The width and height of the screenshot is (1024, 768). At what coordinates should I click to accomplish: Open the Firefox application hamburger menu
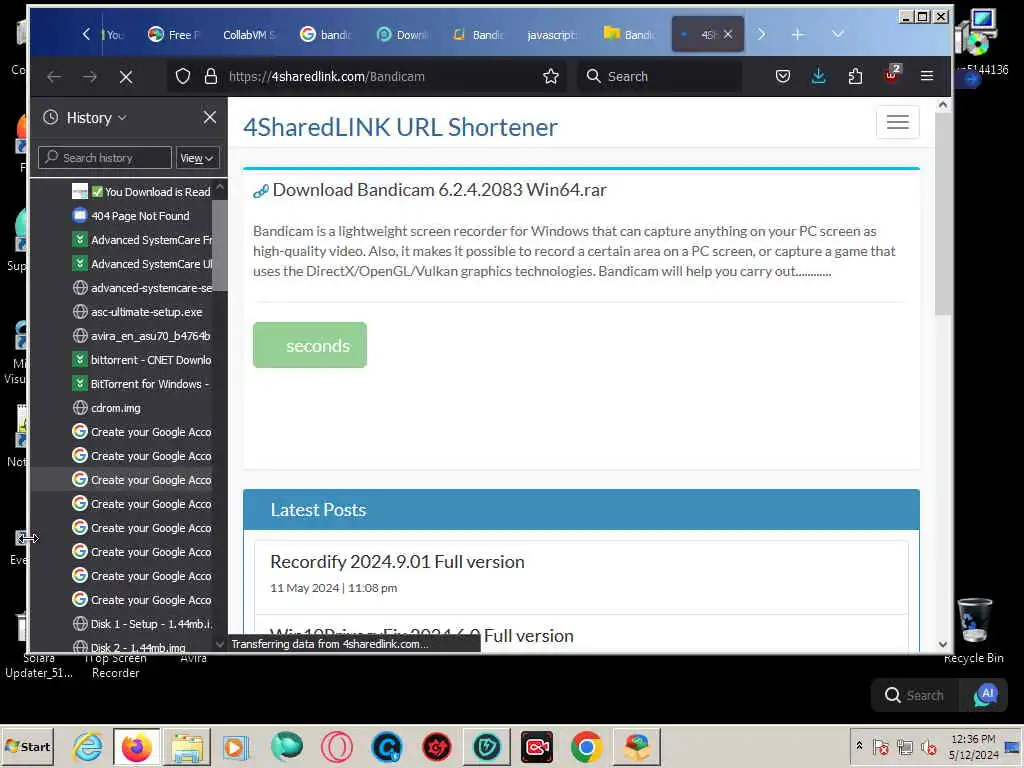[927, 76]
